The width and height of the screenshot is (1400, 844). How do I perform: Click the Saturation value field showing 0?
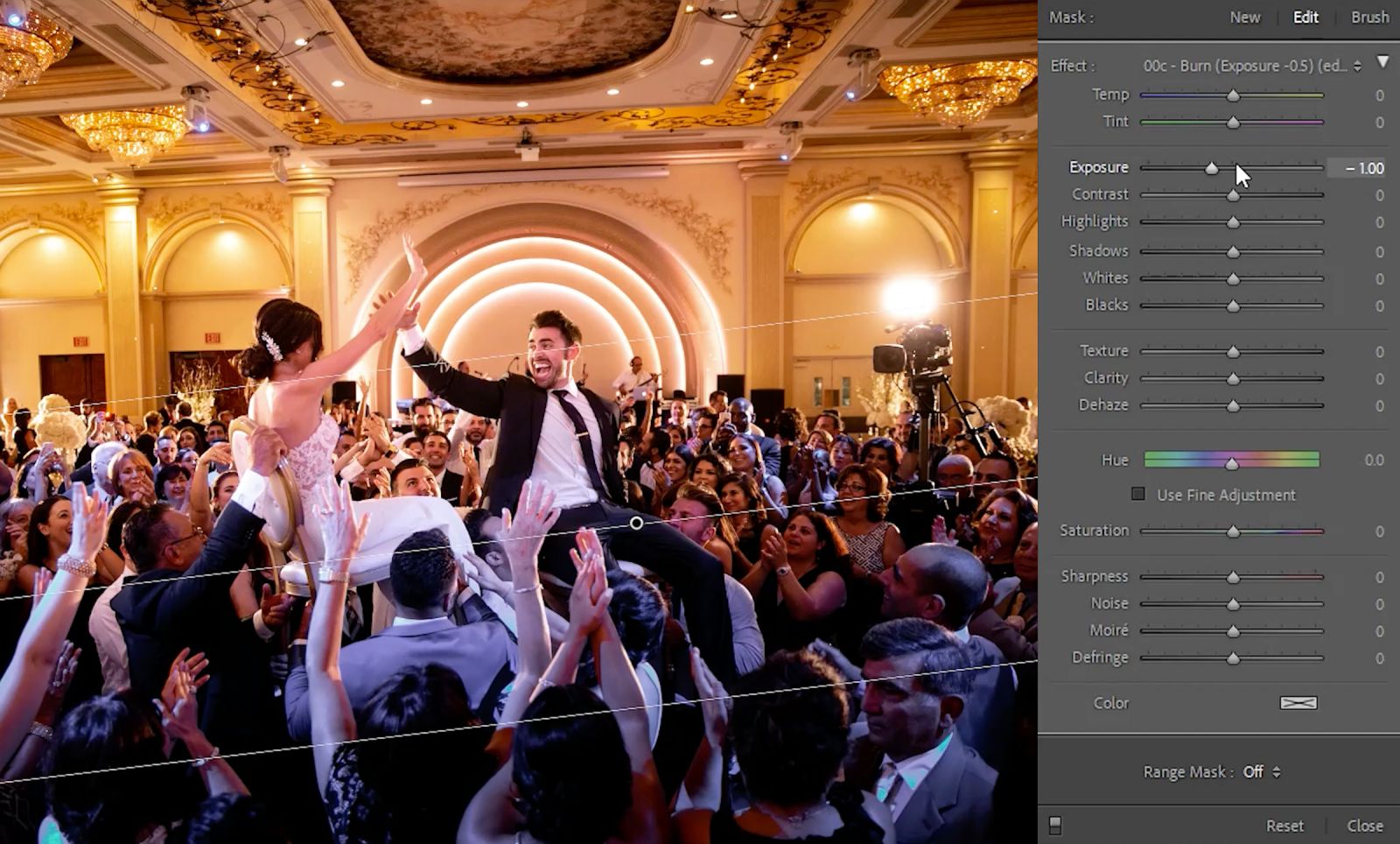click(1378, 530)
